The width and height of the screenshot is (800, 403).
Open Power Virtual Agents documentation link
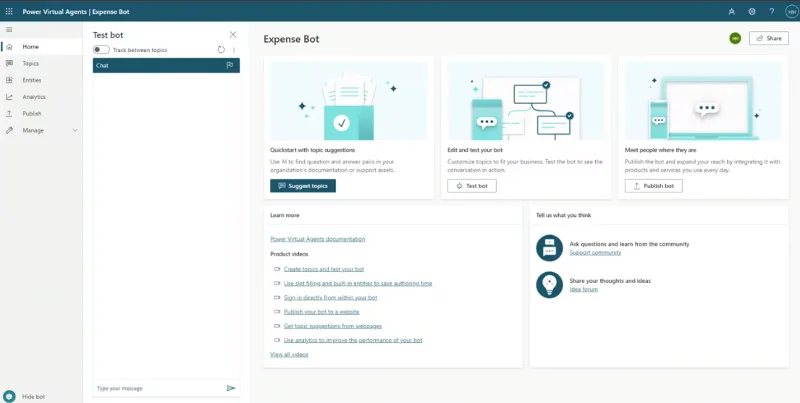[x=317, y=239]
